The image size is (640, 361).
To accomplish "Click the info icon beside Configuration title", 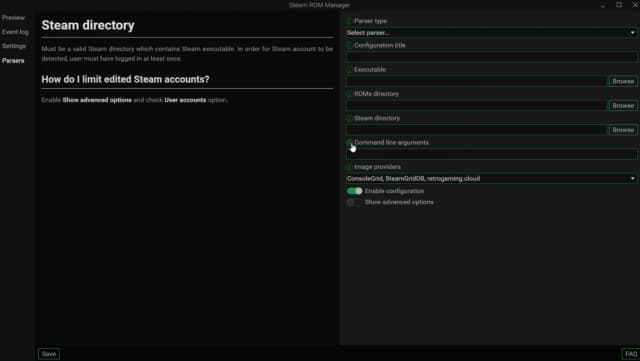I will 349,45.
